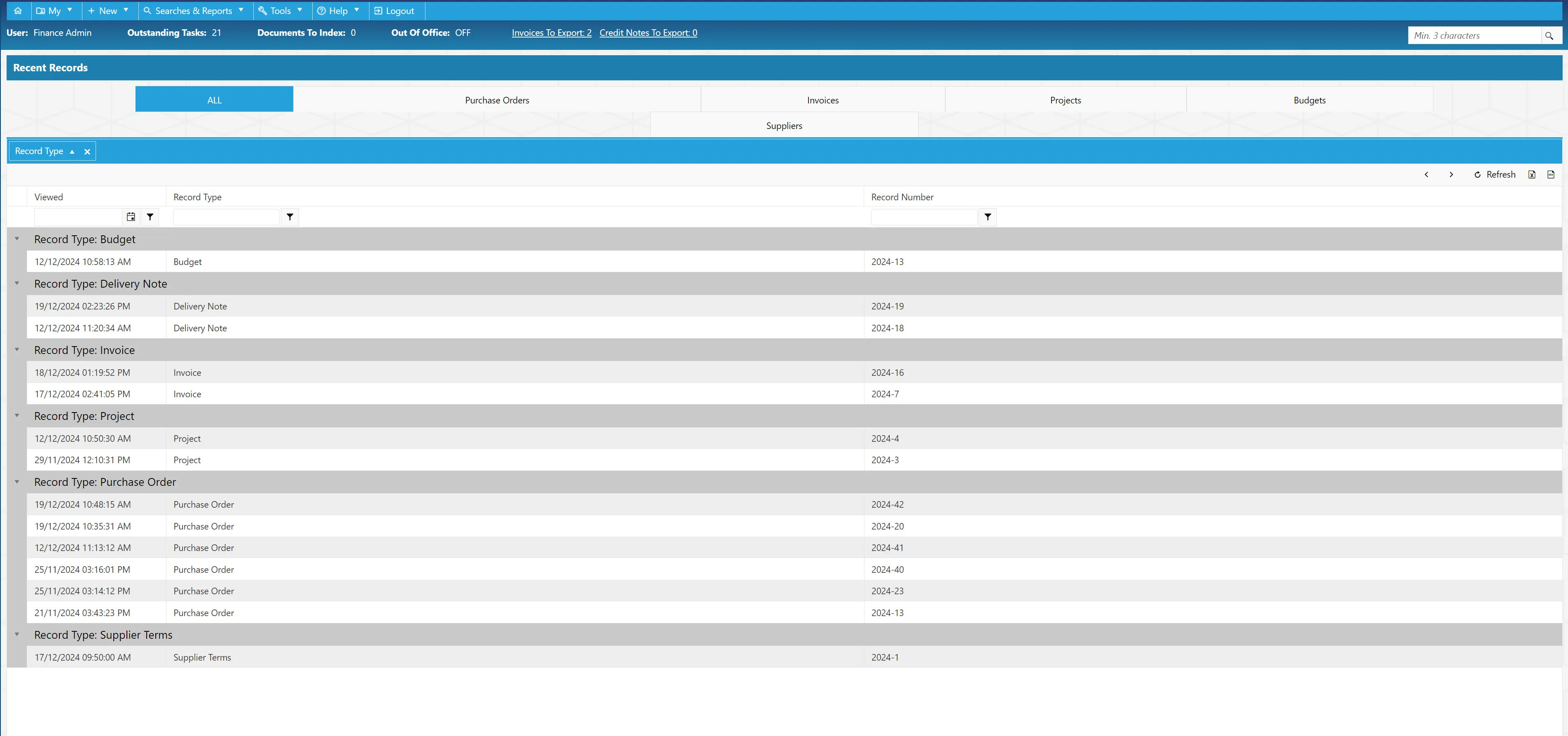This screenshot has width=1568, height=736.
Task: Click the Record Number column filter icon
Action: click(x=988, y=217)
